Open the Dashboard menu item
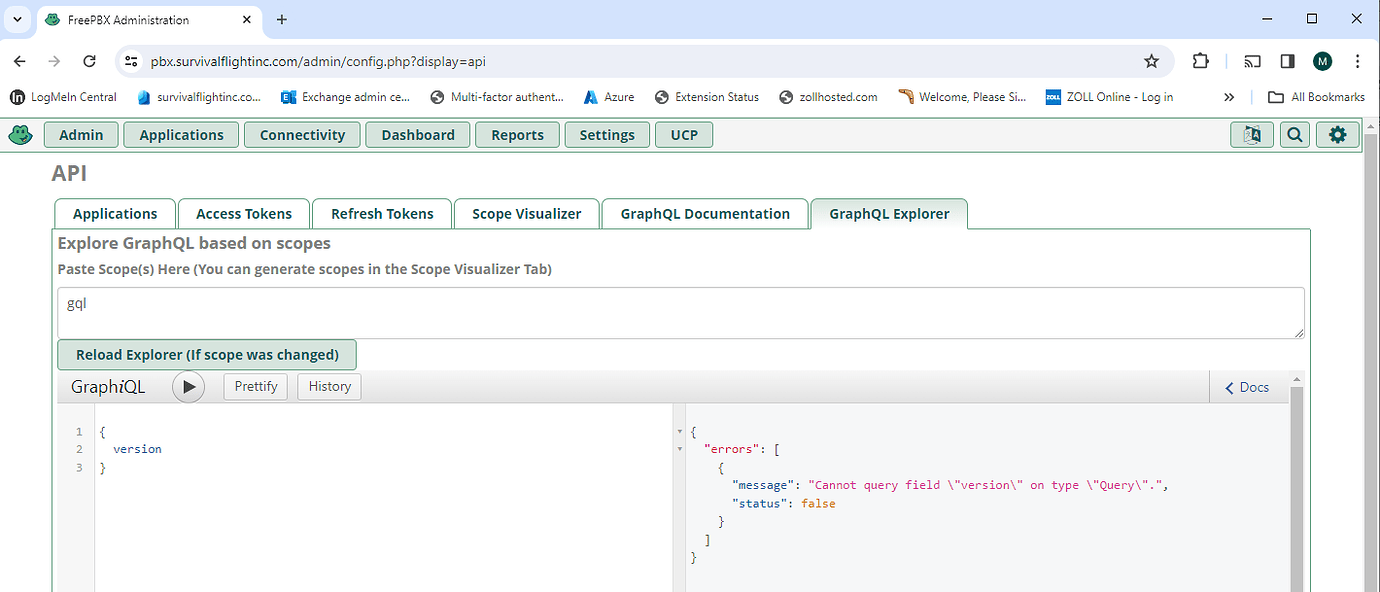Screen dimensions: 1380x592 418,135
